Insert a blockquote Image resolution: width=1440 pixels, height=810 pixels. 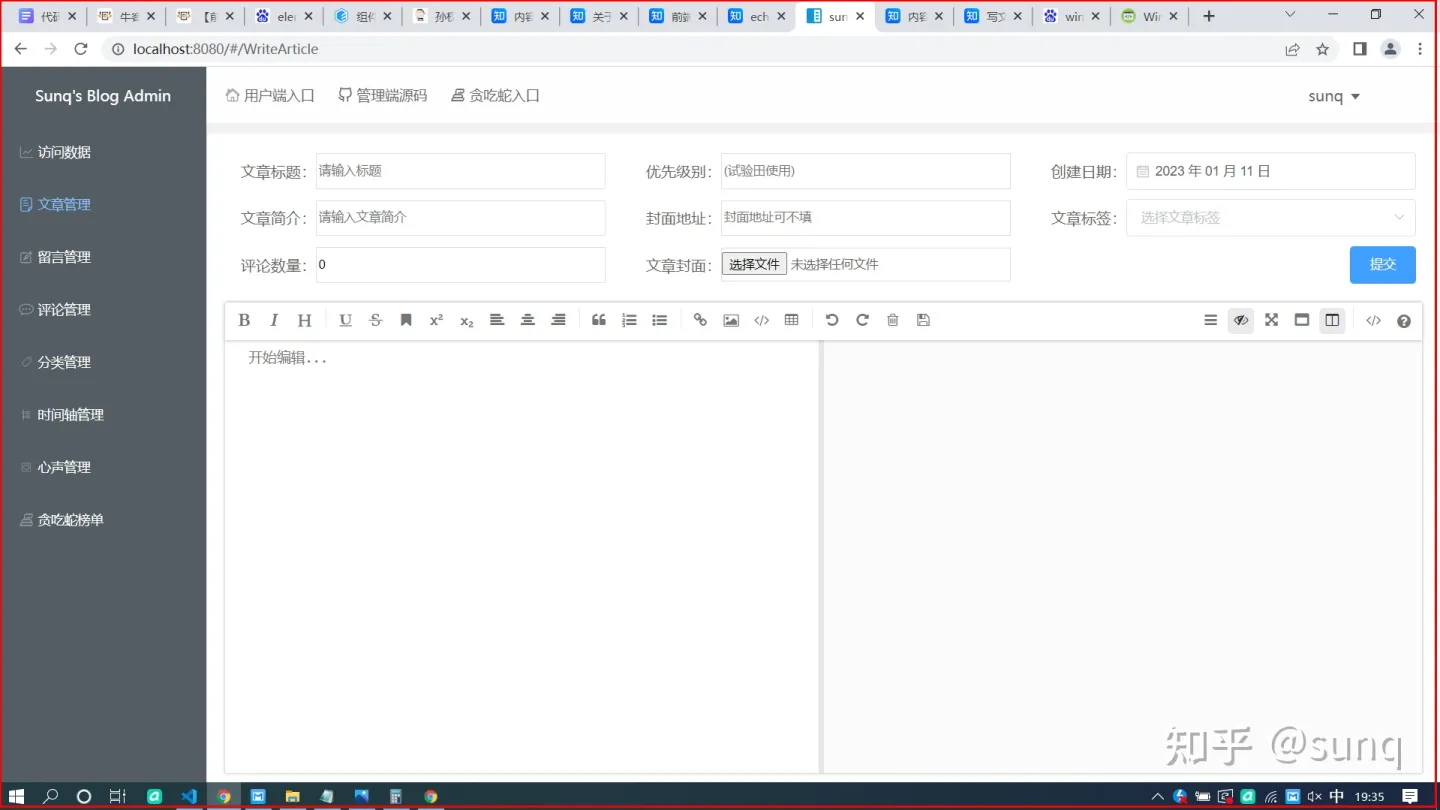(599, 320)
